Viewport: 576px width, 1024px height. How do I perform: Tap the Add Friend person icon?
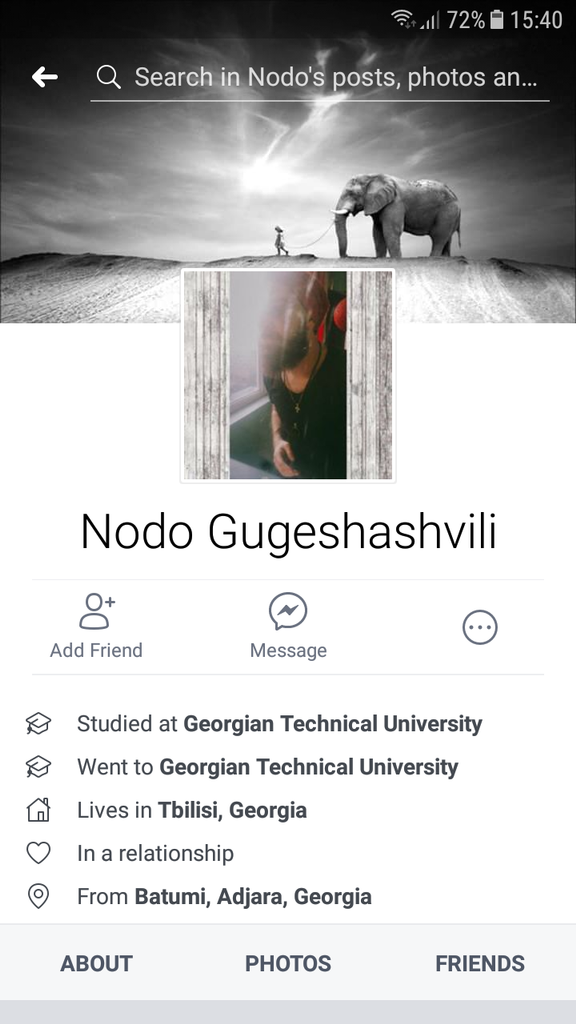click(96, 611)
